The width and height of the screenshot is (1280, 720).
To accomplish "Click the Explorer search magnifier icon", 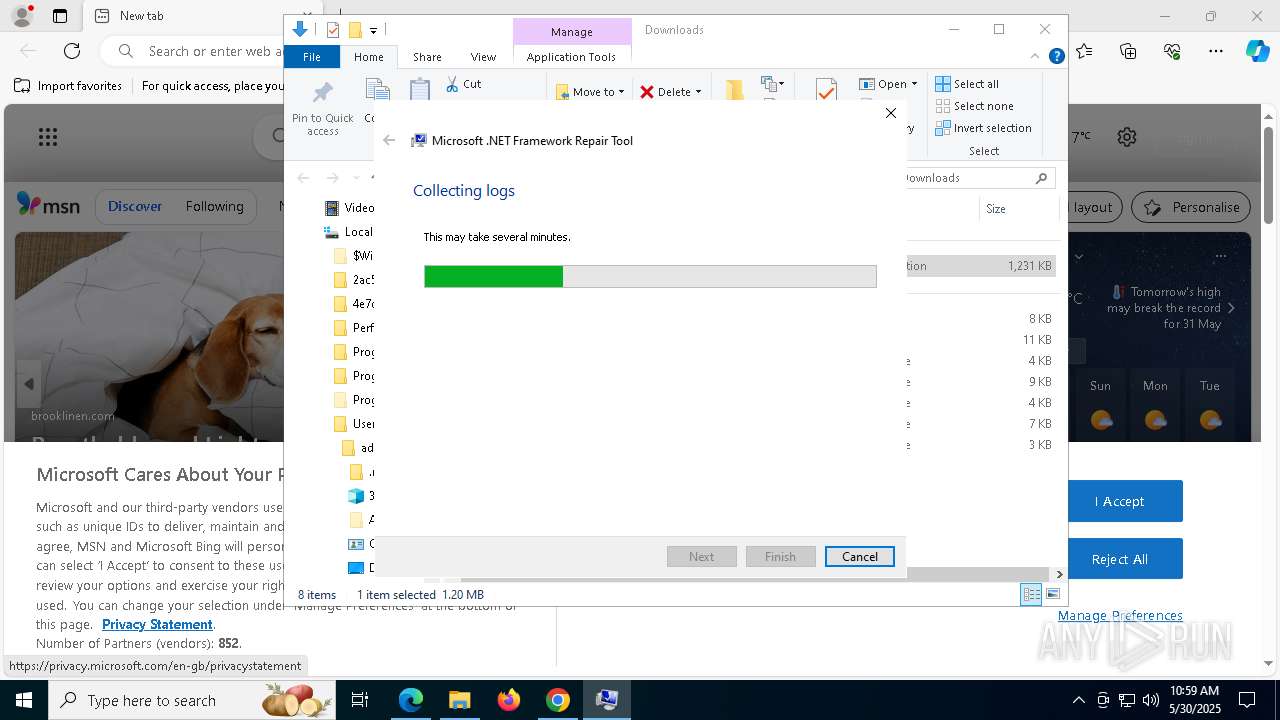I will coord(1041,178).
